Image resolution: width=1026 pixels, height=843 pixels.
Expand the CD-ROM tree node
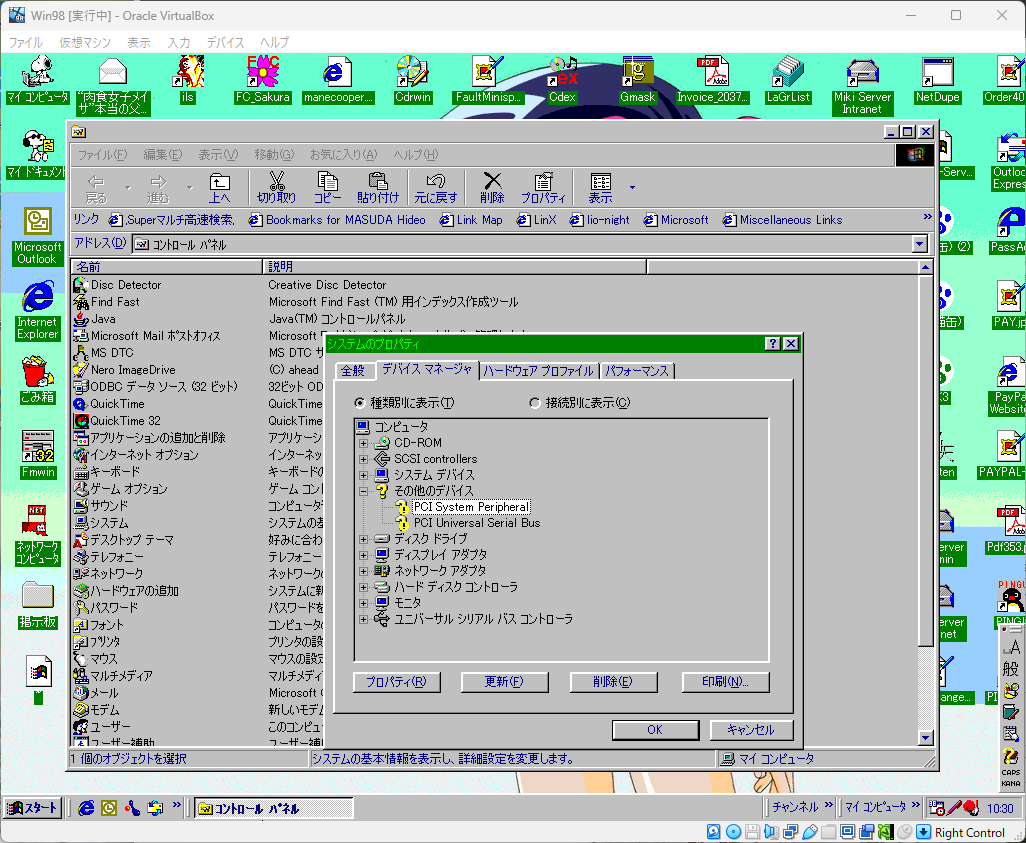coord(364,443)
